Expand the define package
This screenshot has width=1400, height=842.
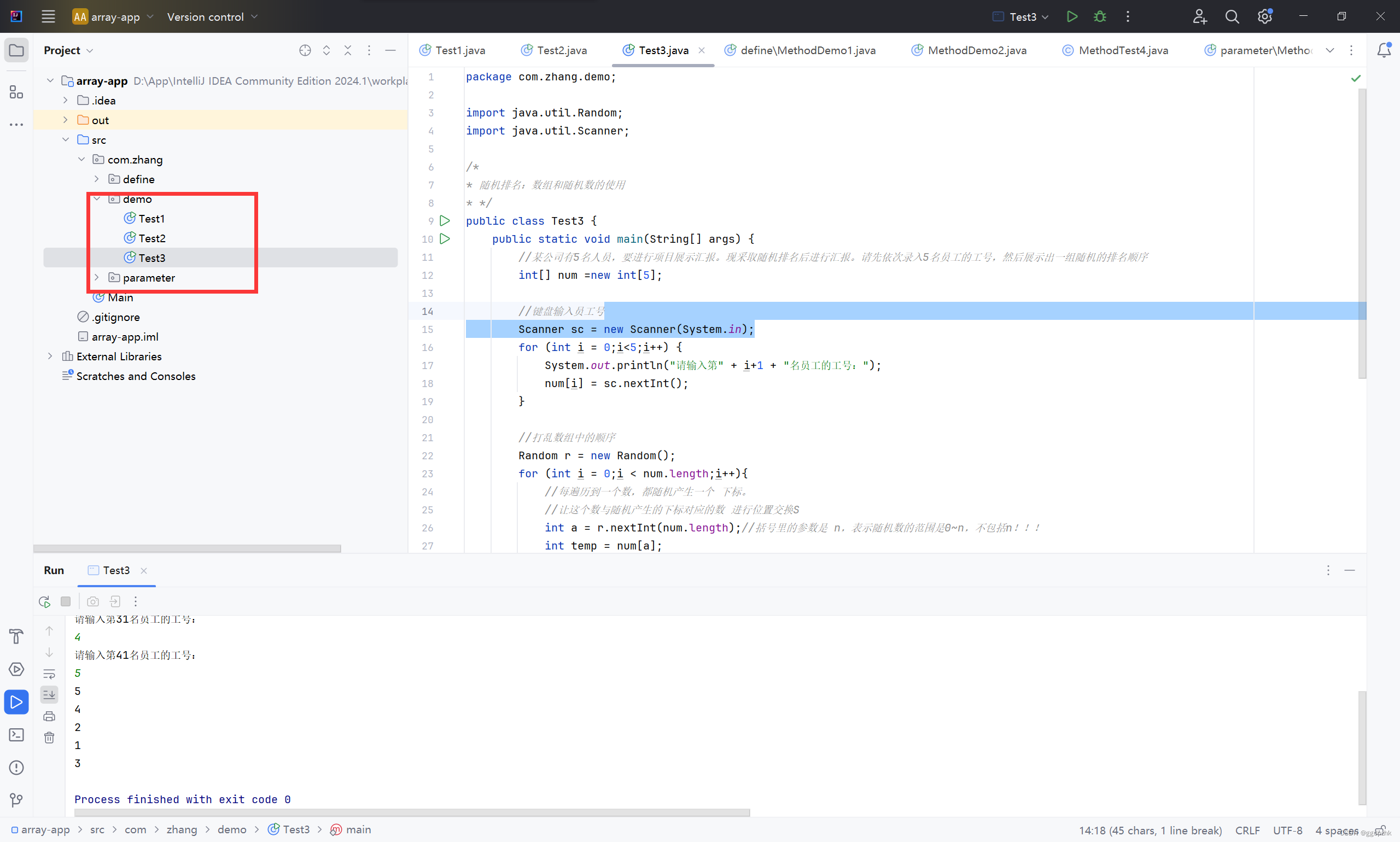coord(96,179)
